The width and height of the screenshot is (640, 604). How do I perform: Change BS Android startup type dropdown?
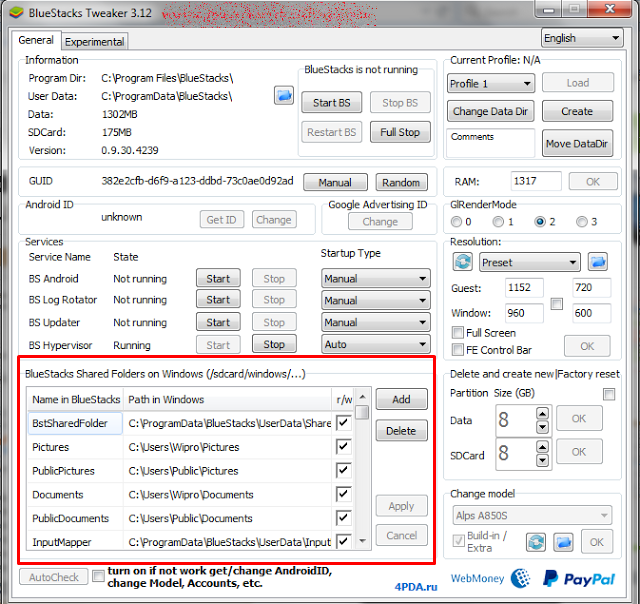click(376, 279)
